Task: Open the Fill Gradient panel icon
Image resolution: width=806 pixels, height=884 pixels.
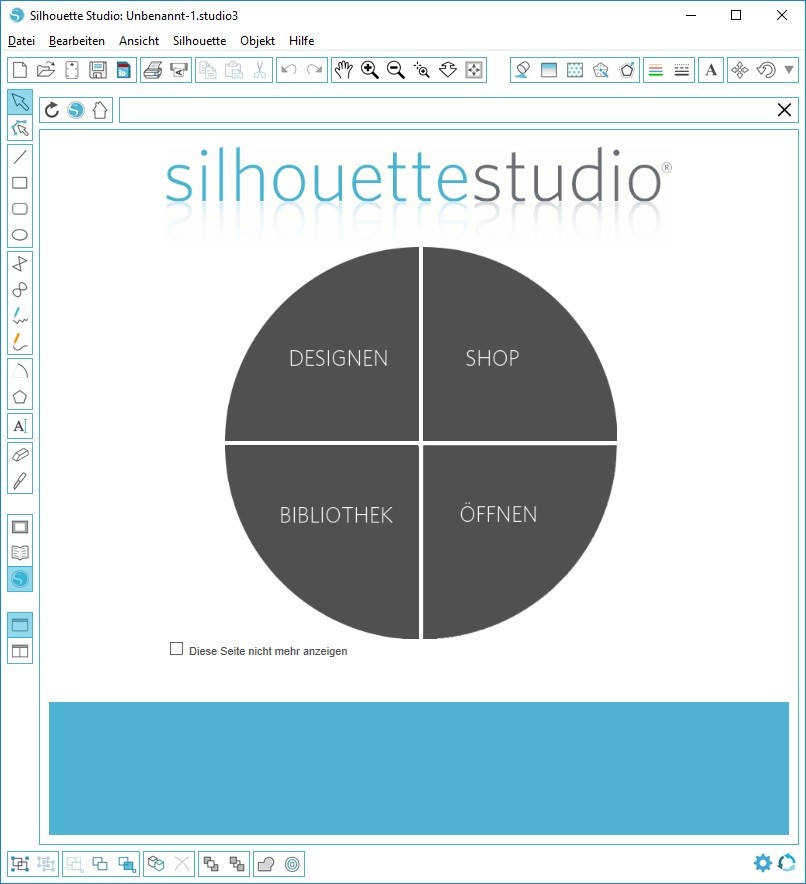Action: point(549,70)
